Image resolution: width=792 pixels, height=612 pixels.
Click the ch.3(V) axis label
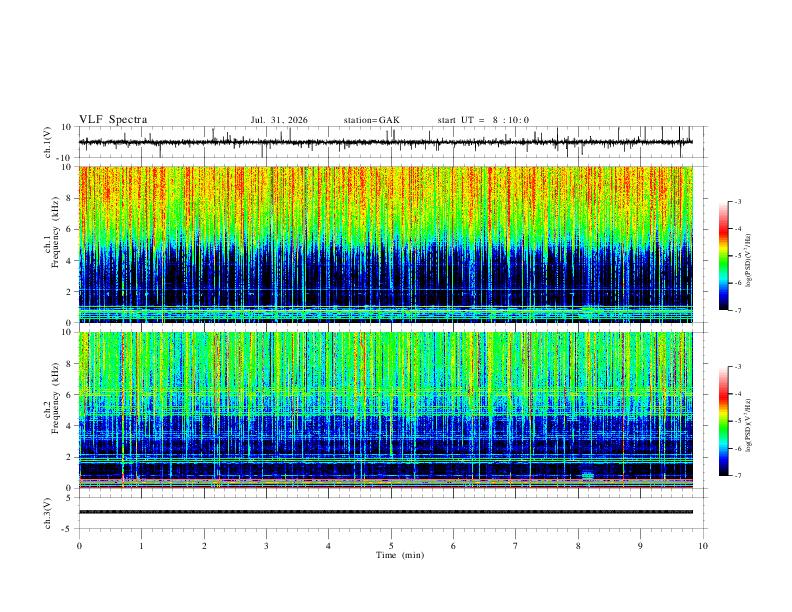48,514
